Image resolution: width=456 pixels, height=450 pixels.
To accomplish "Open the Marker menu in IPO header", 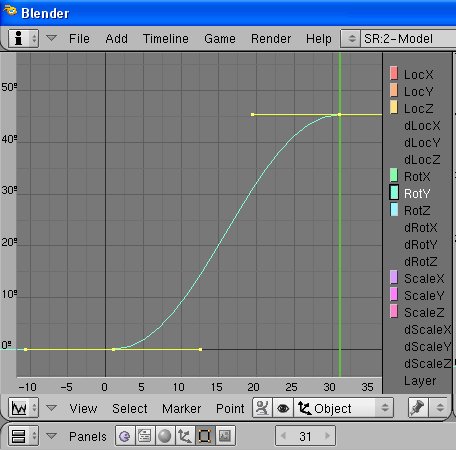I will (x=181, y=408).
